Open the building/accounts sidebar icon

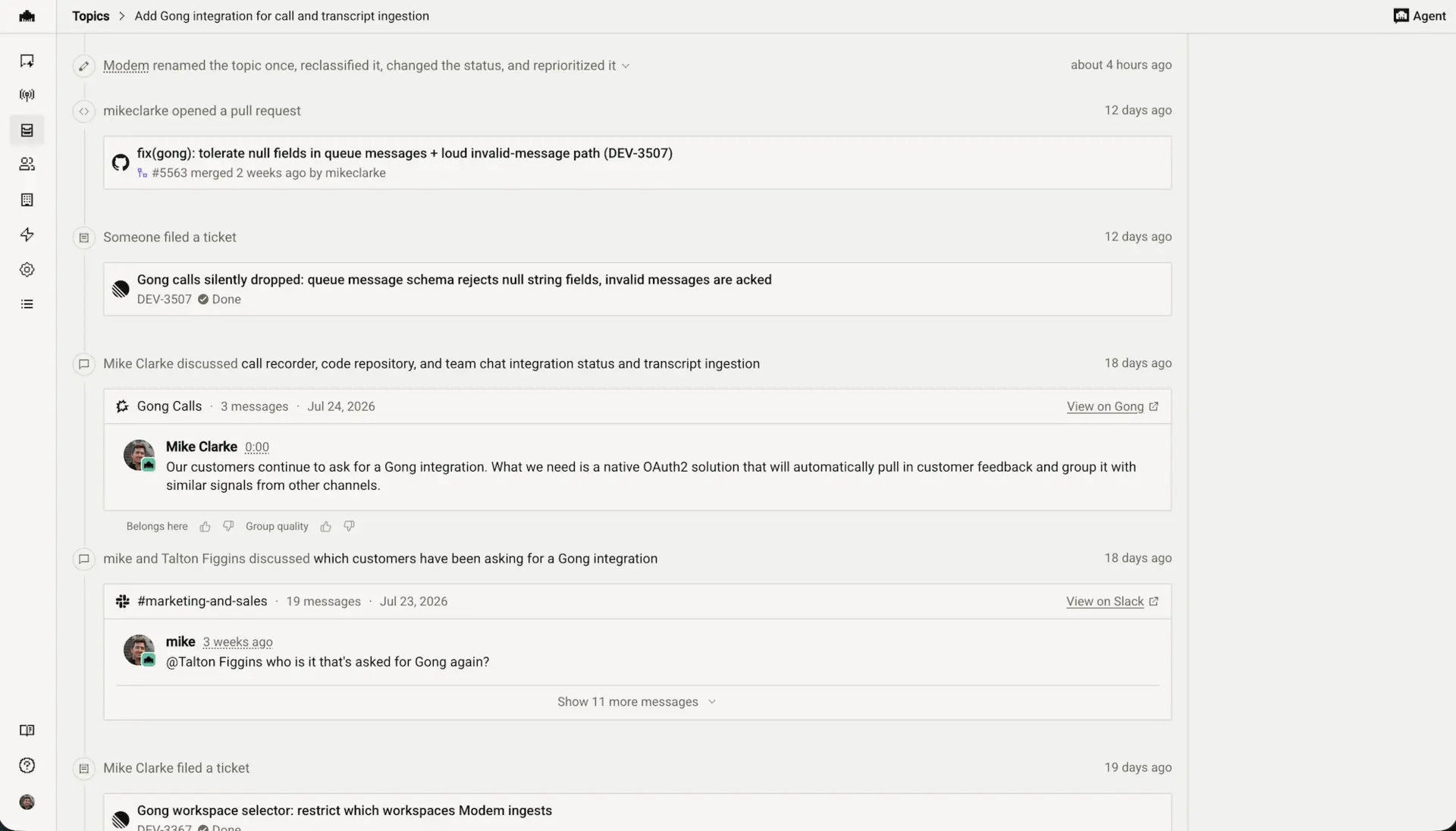pos(27,200)
